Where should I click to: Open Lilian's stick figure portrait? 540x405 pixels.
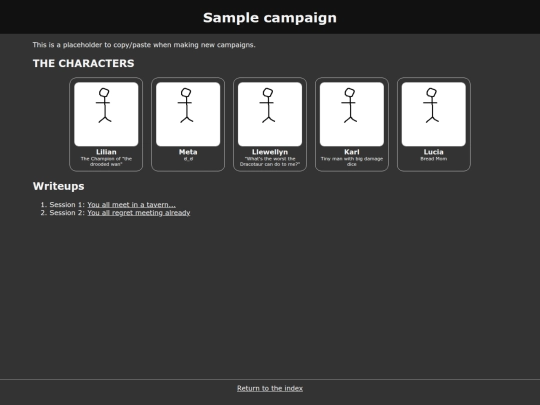pos(106,114)
